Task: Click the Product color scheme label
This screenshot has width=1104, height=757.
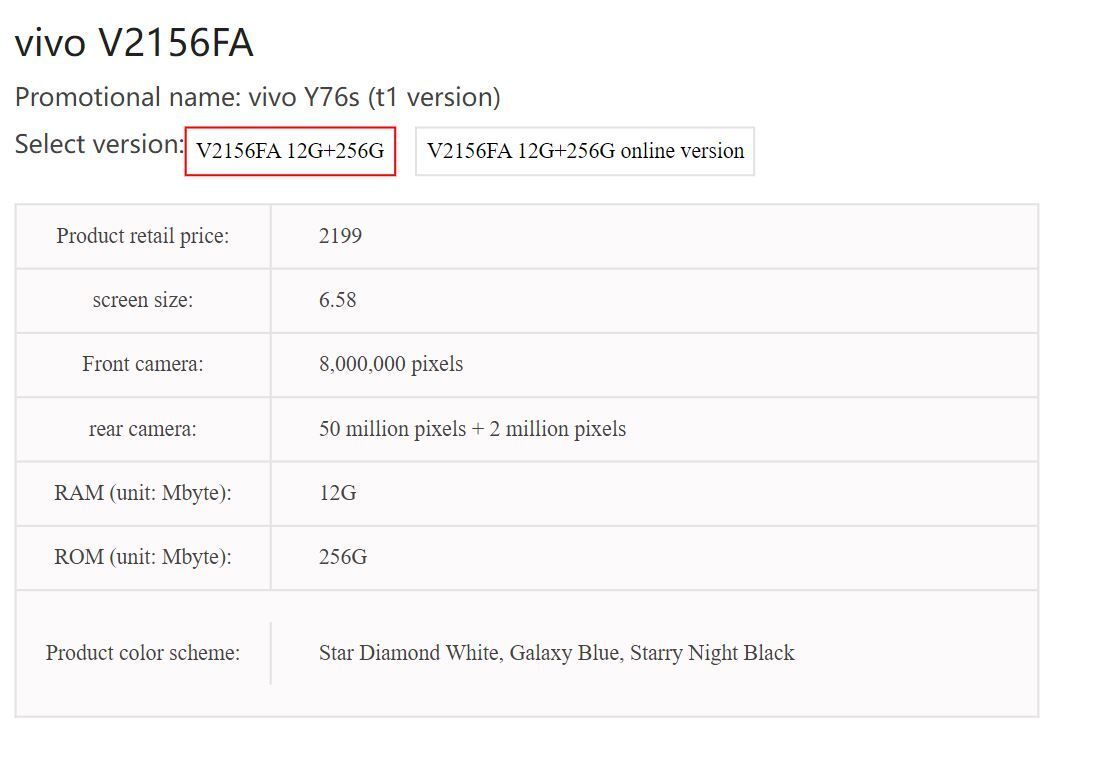Action: click(143, 653)
